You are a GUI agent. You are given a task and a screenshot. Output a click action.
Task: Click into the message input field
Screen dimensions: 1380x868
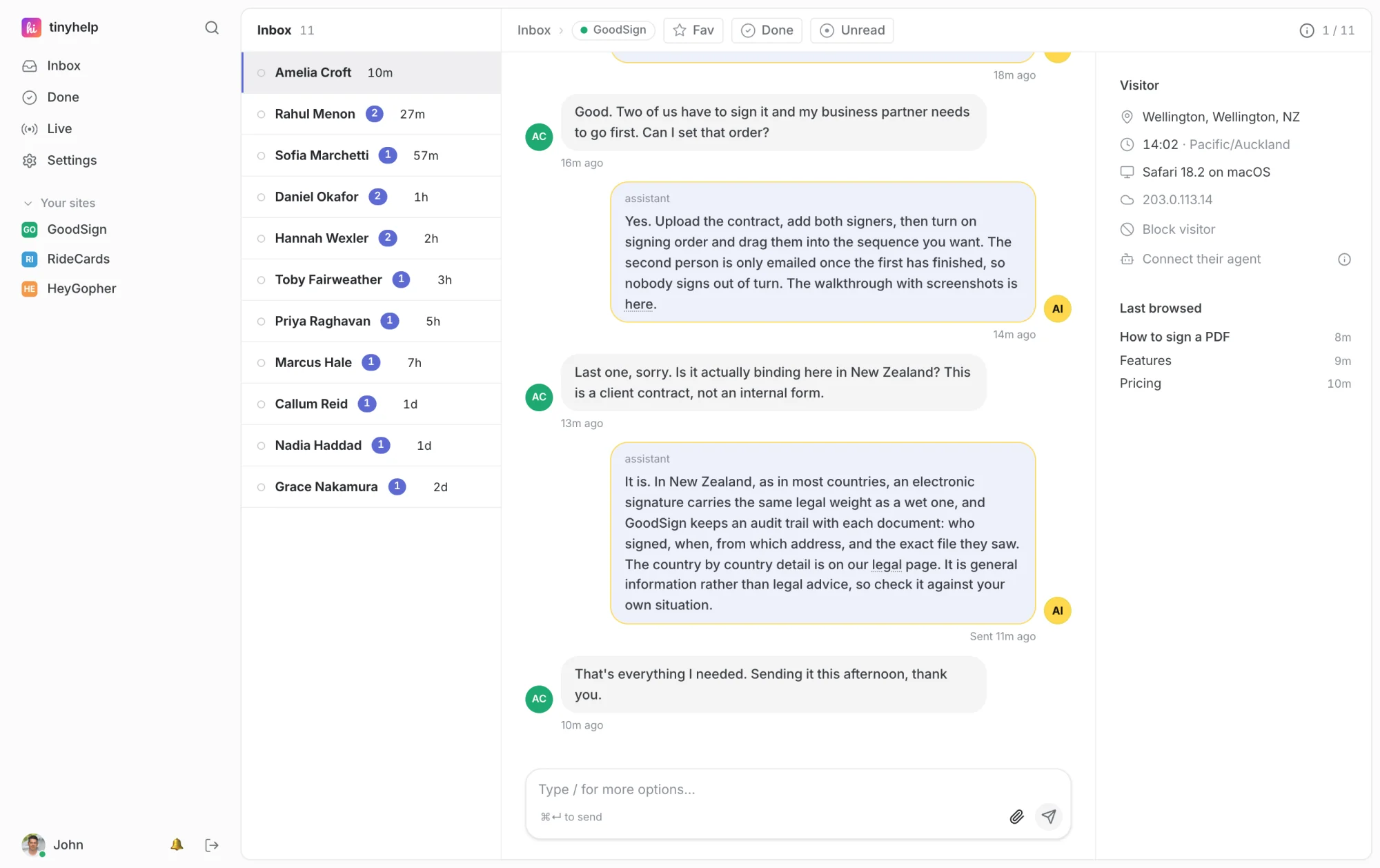(798, 789)
